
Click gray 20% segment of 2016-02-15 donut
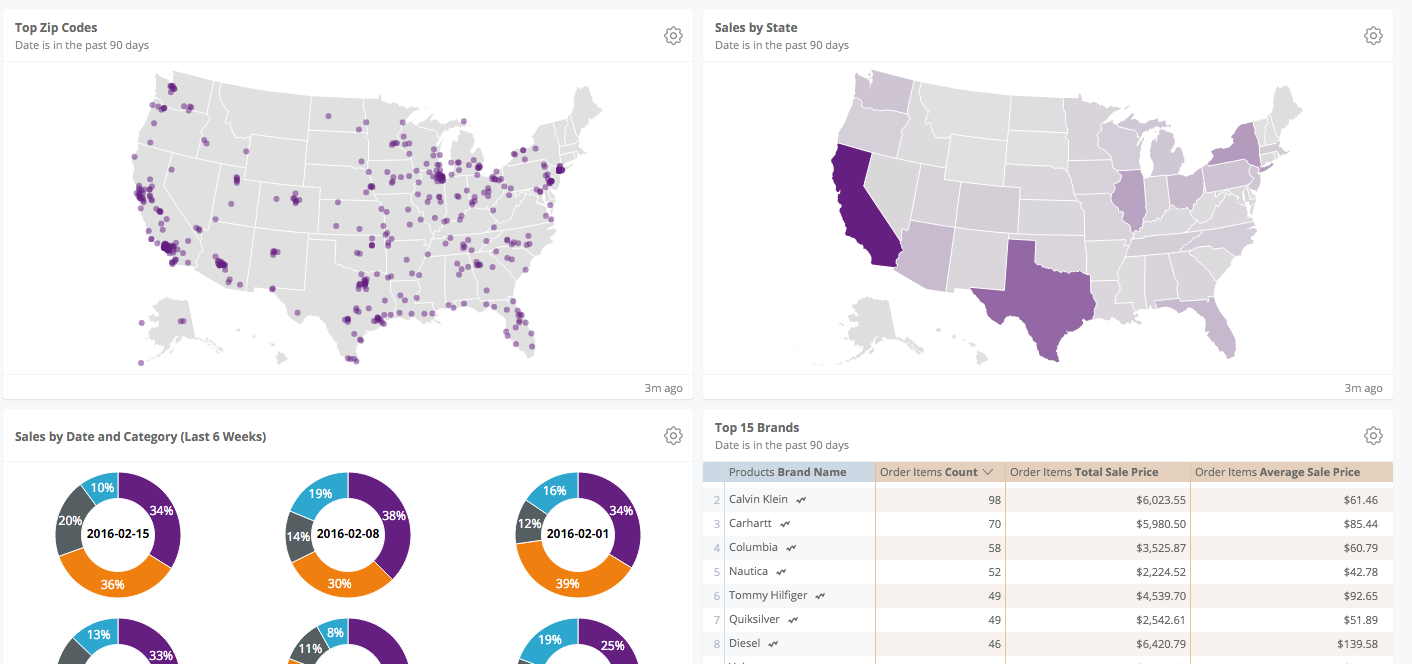[69, 521]
